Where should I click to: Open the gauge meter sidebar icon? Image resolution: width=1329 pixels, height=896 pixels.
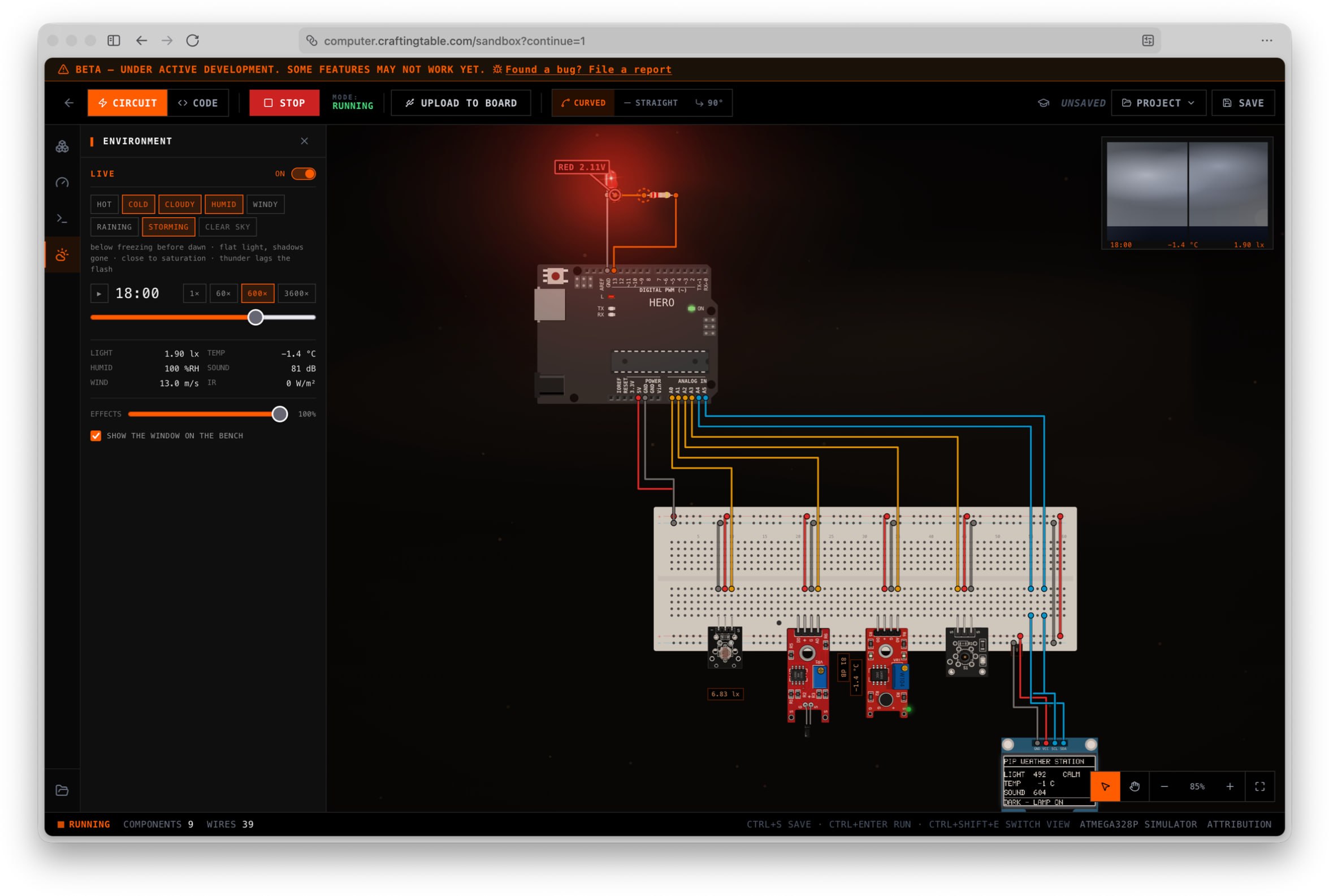pyautogui.click(x=62, y=182)
